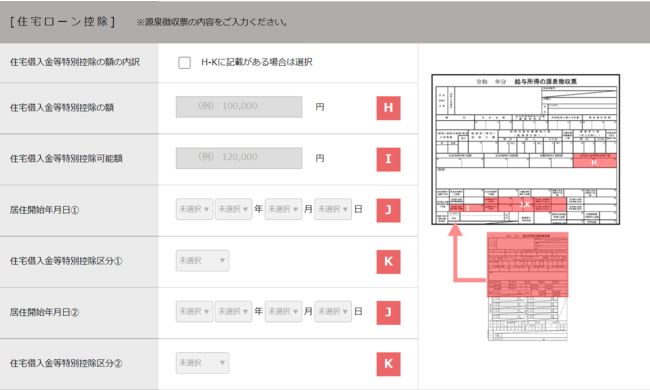Click the label 居住開始年月日②
The width and height of the screenshot is (650, 390).
click(x=44, y=312)
